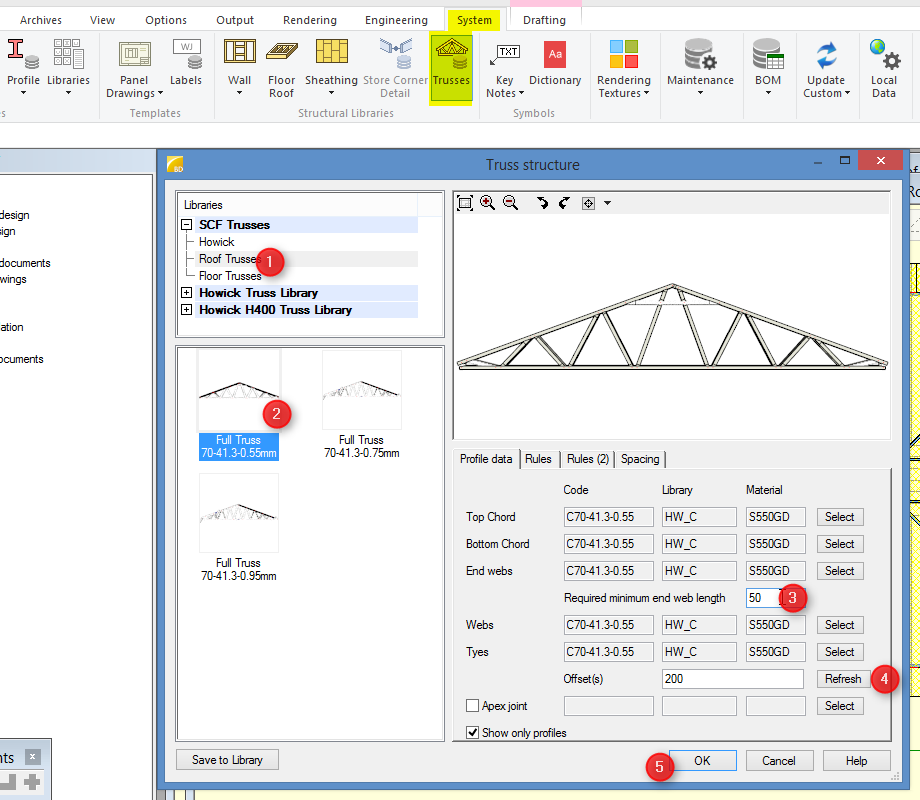Click the Offset(s) input field
920x800 pixels.
click(x=732, y=679)
